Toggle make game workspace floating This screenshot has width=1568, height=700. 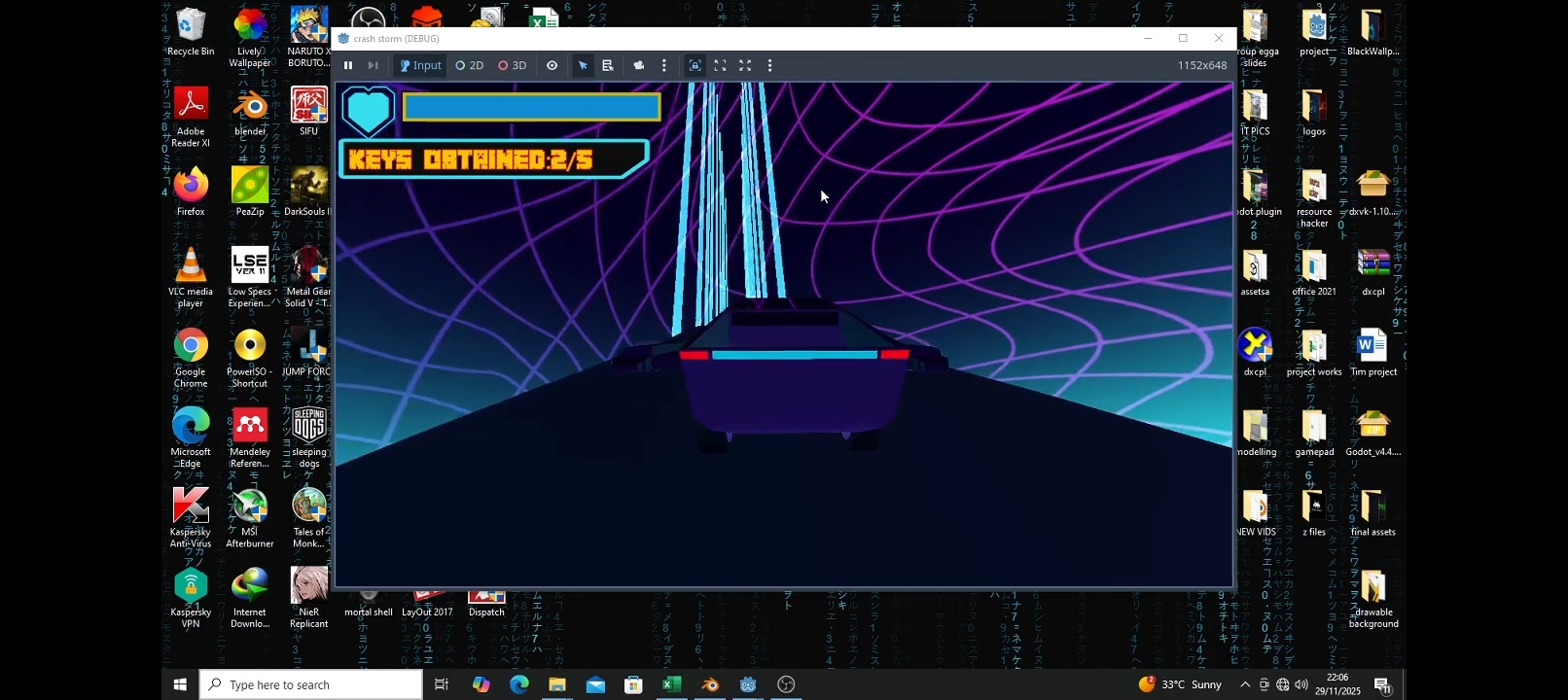(720, 65)
